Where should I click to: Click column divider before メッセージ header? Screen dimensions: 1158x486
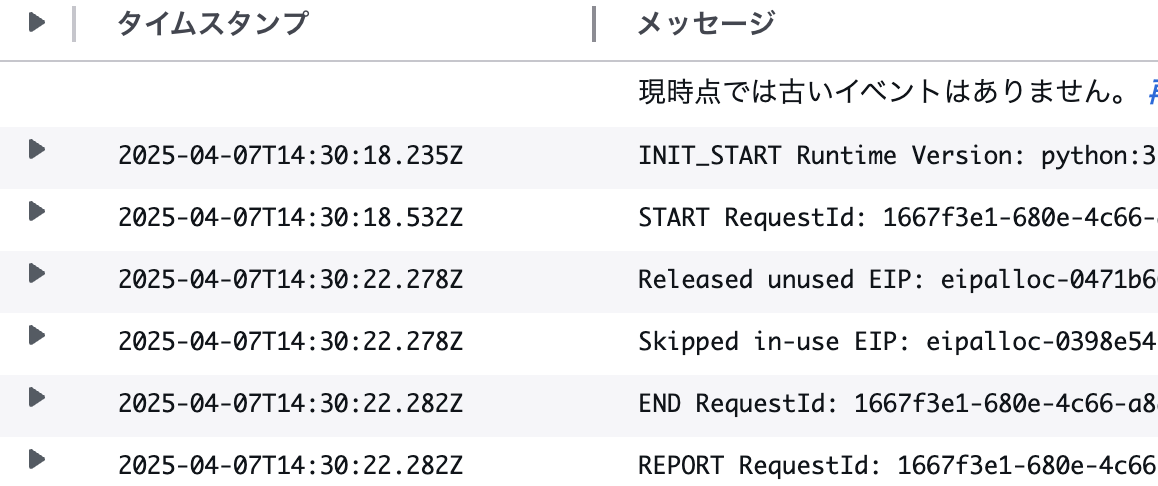coord(594,24)
